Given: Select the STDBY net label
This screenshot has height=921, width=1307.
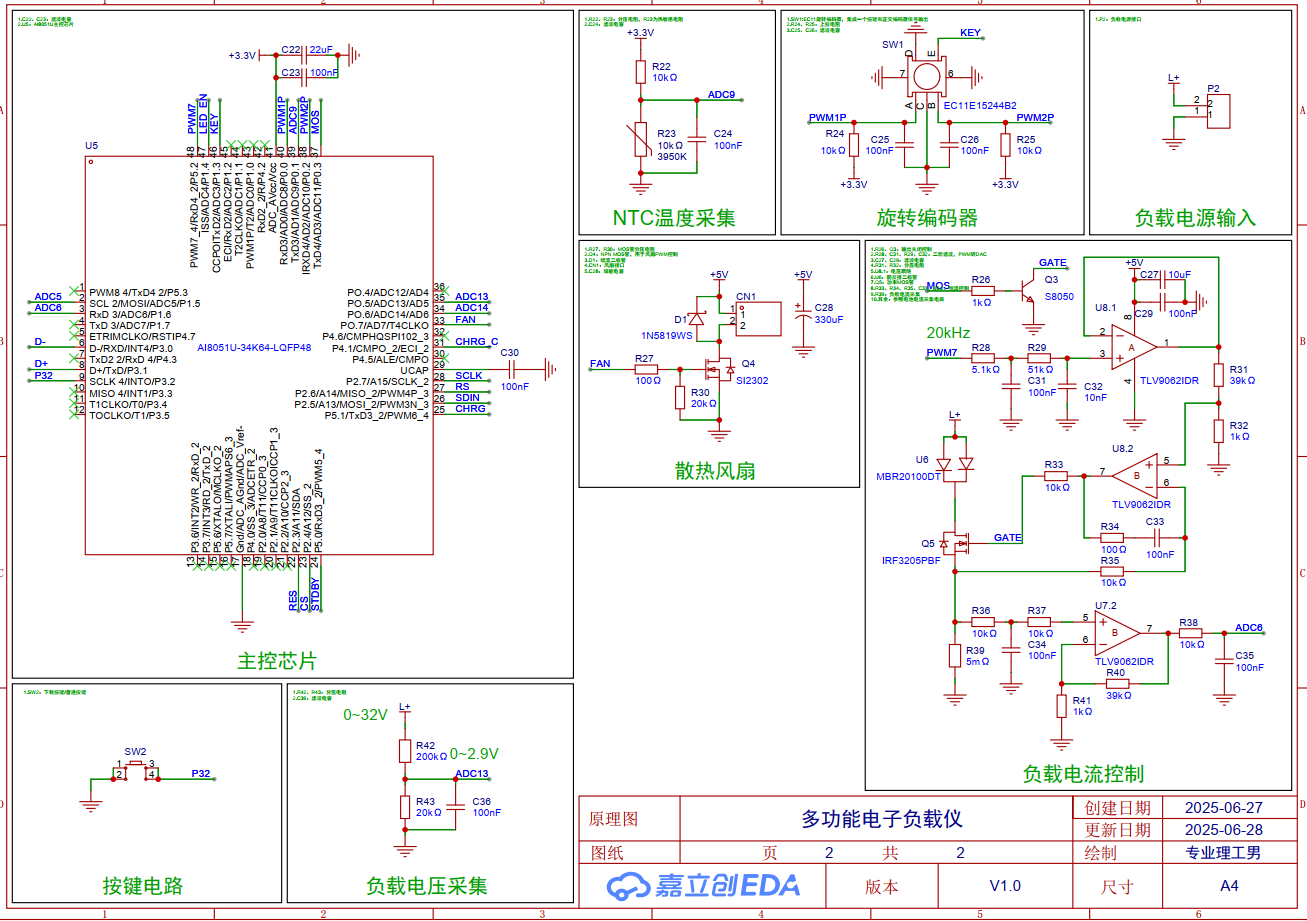Looking at the screenshot, I should pos(316,594).
